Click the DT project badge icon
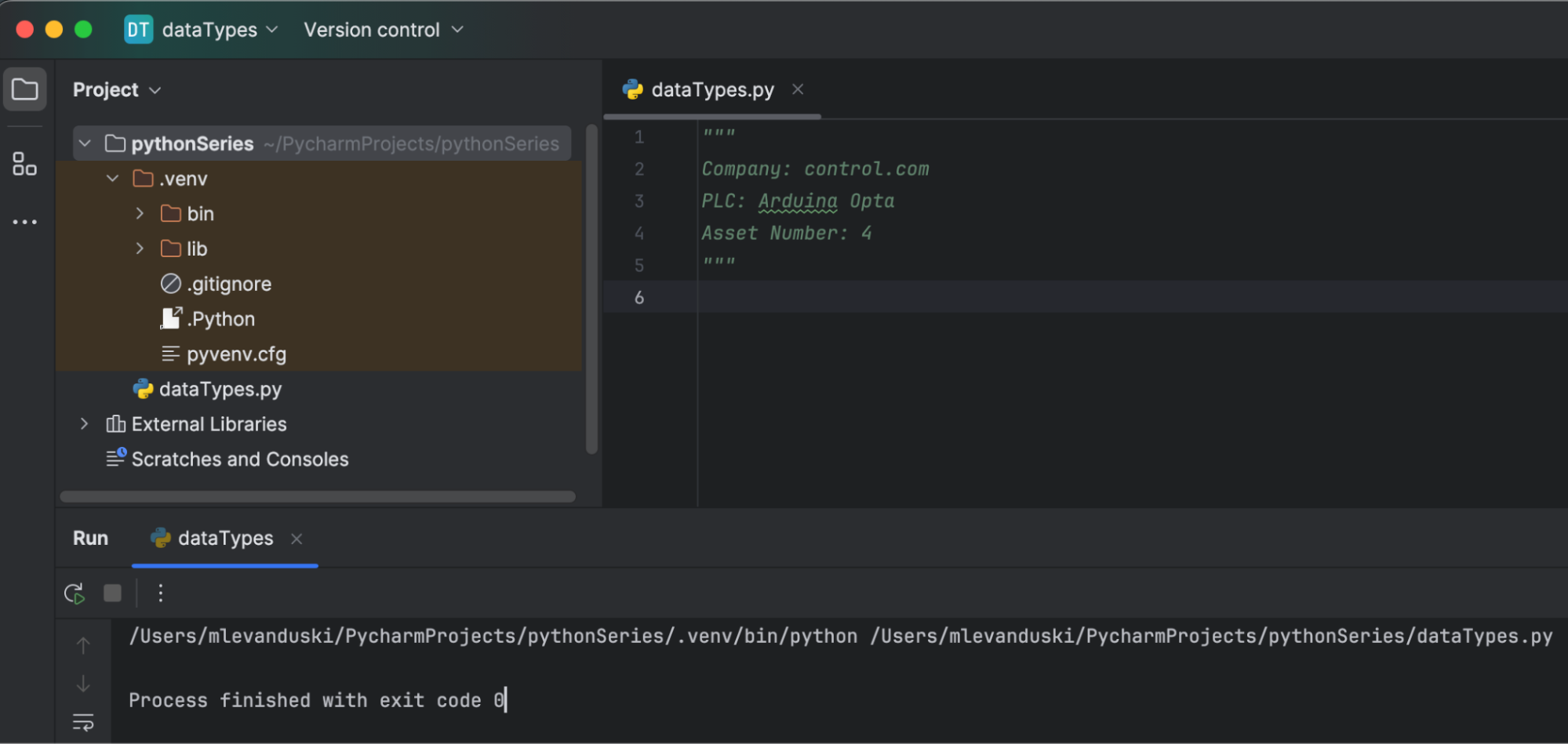The width and height of the screenshot is (1568, 744). coord(138,30)
